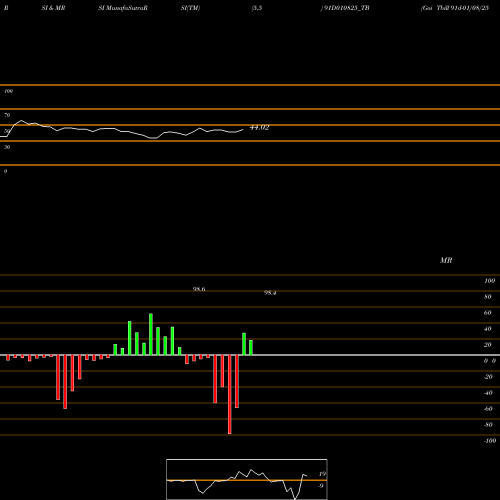The image size is (500, 500).
Task: Click the last green bar on the histogram
Action: (x=251, y=348)
